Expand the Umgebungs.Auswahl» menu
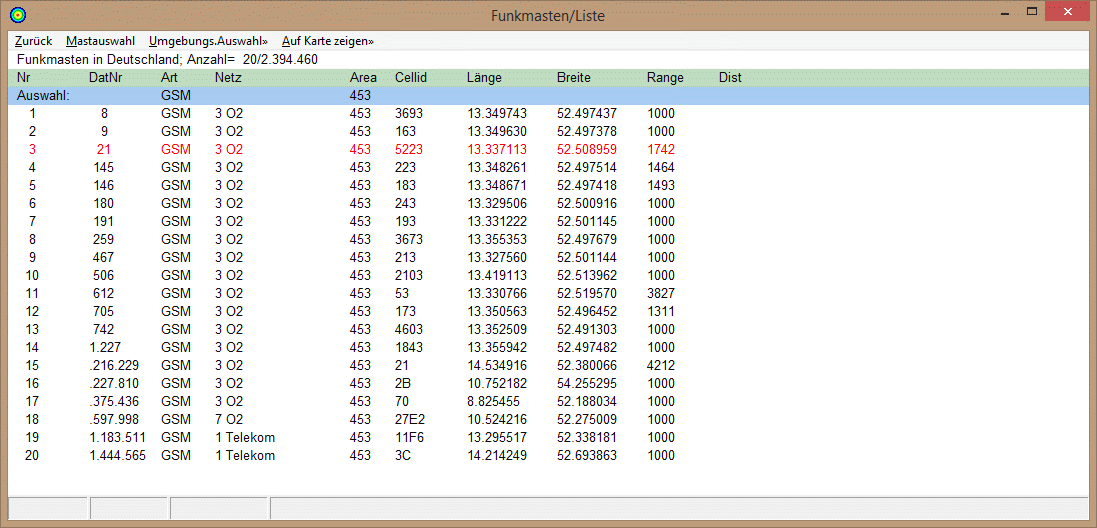This screenshot has width=1097, height=528. (208, 41)
